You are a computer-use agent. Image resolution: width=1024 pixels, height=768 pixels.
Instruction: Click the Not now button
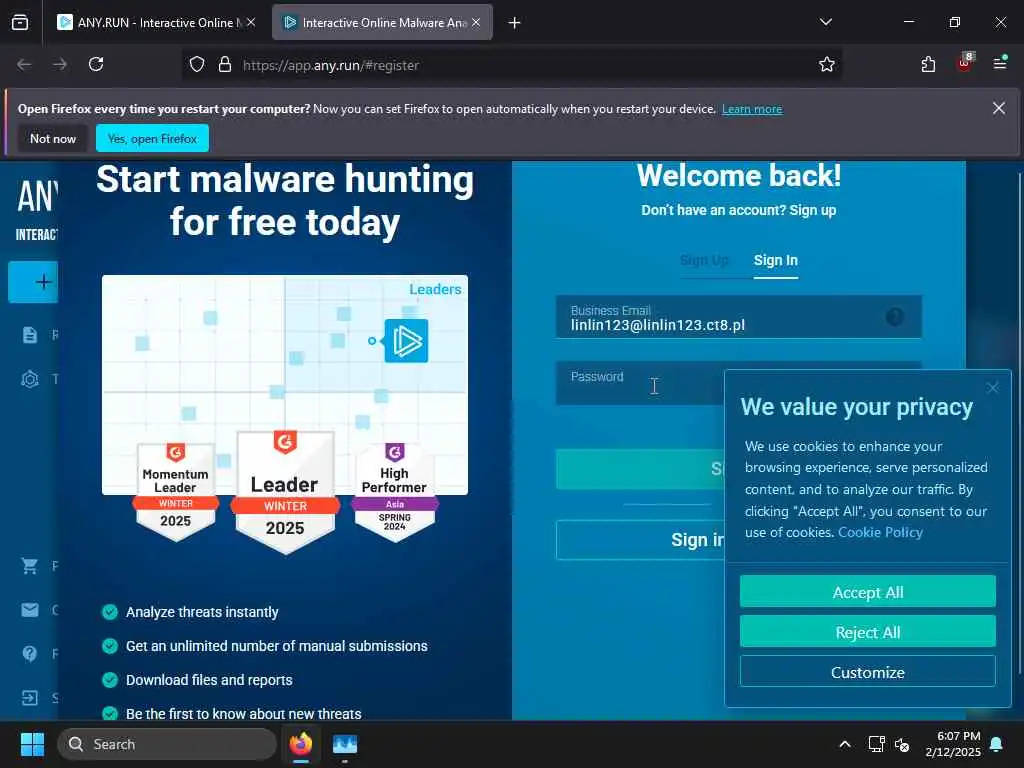tap(53, 138)
